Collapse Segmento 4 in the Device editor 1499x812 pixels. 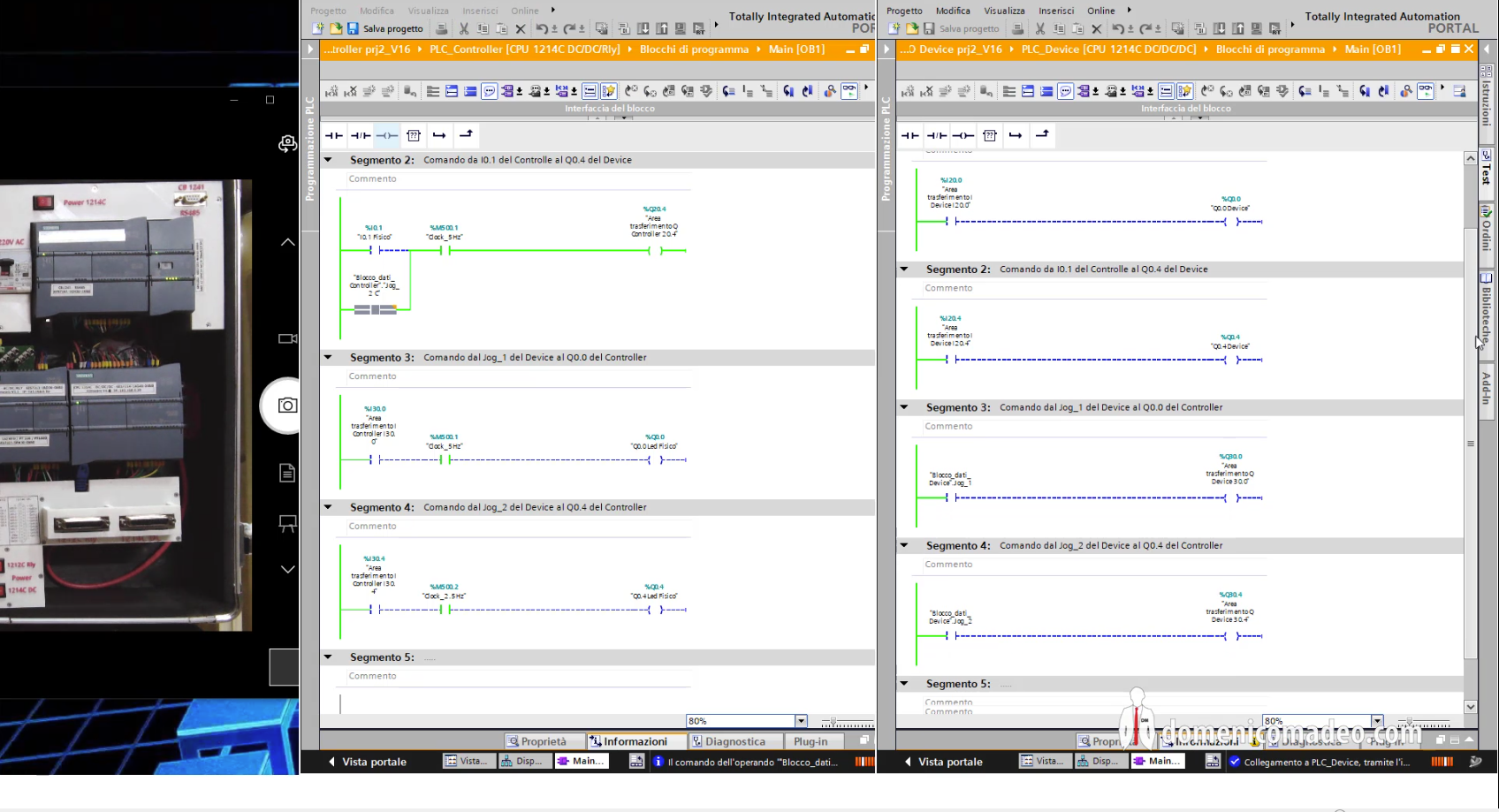pyautogui.click(x=904, y=545)
